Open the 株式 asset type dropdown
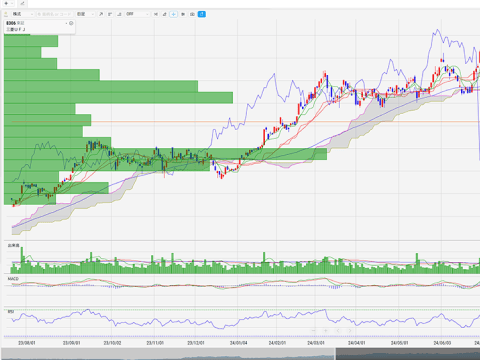 coord(23,14)
